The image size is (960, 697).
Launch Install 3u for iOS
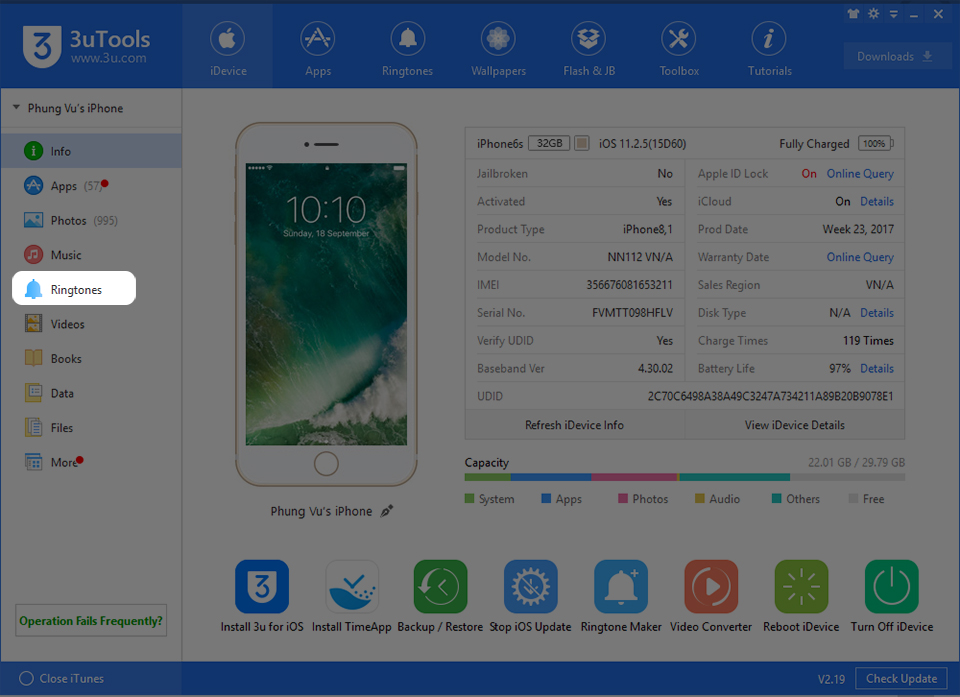[262, 596]
